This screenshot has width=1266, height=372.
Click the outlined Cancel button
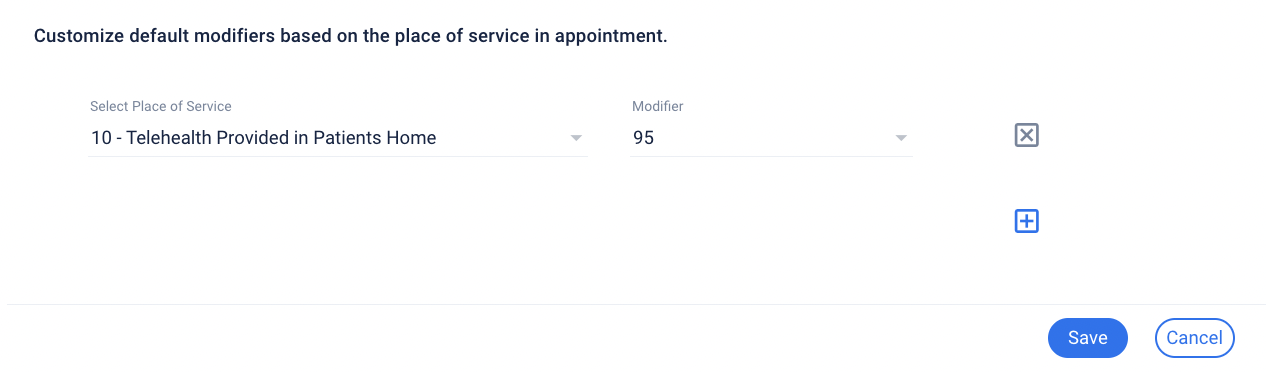tap(1195, 338)
